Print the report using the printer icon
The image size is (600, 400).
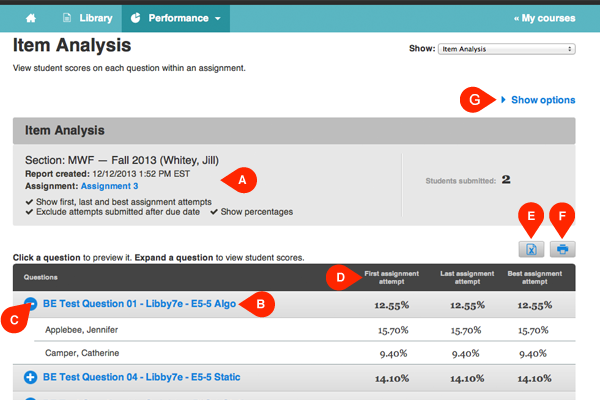click(562, 249)
